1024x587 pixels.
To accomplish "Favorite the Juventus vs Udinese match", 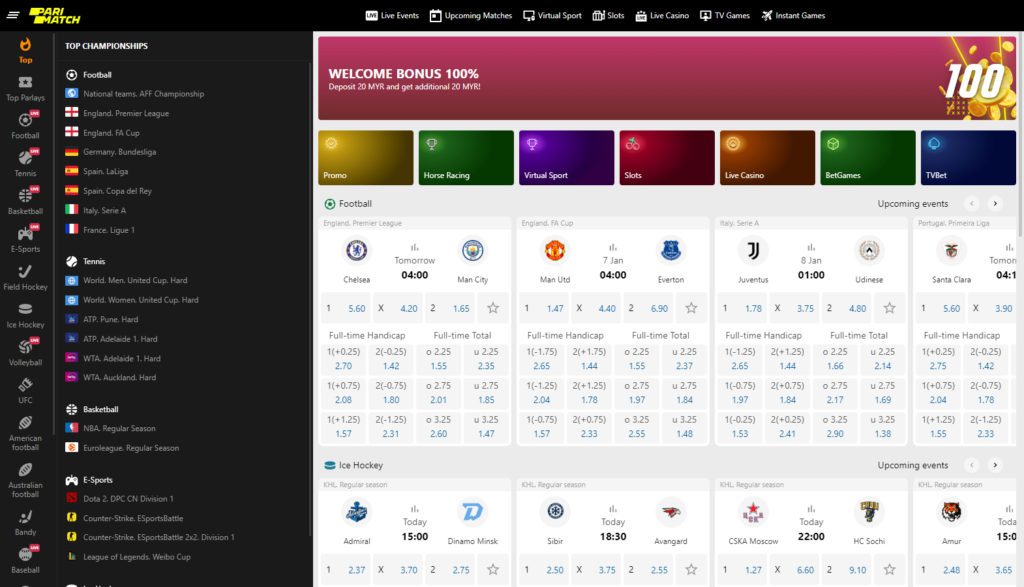I will [889, 308].
